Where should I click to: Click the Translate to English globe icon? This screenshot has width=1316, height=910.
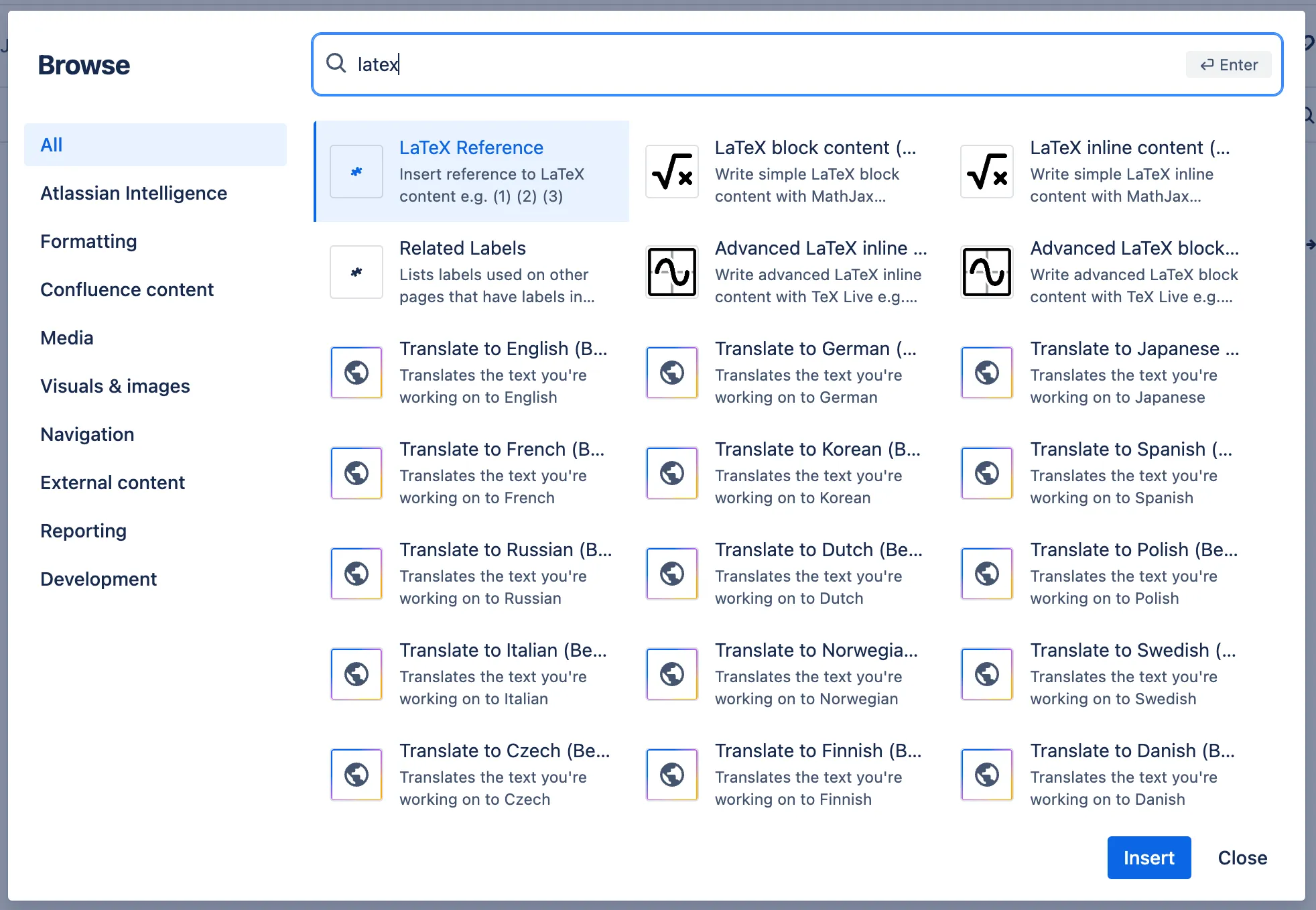click(356, 373)
